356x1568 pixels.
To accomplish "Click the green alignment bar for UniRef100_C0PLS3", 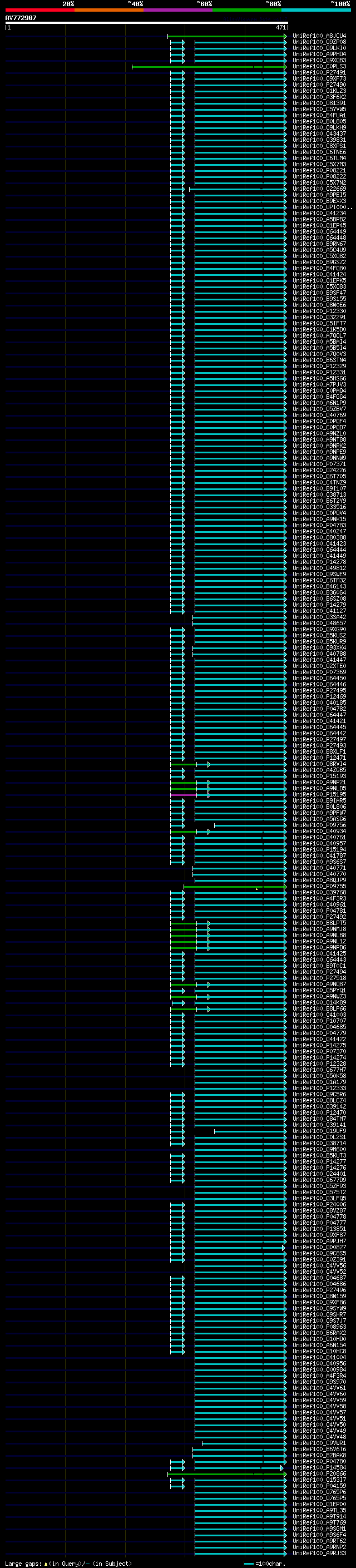I will click(x=209, y=67).
